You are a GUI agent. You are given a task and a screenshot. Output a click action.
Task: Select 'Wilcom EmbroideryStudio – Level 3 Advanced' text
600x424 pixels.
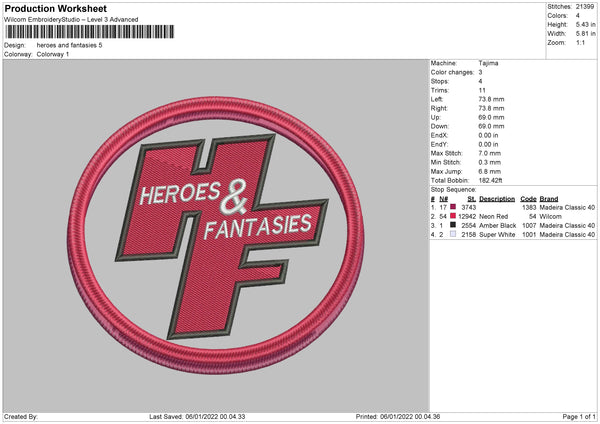click(71, 20)
